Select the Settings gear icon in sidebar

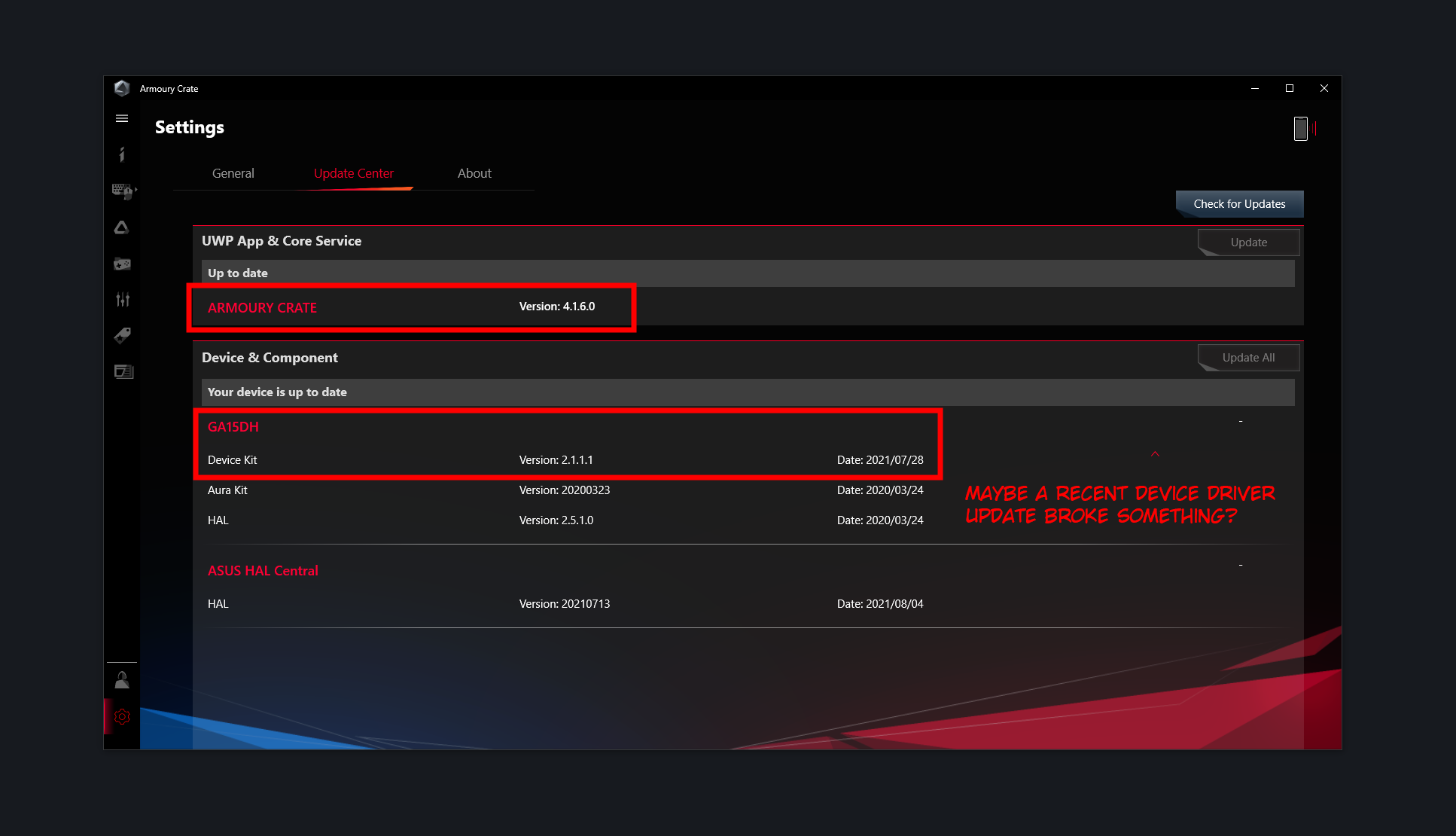coord(121,716)
